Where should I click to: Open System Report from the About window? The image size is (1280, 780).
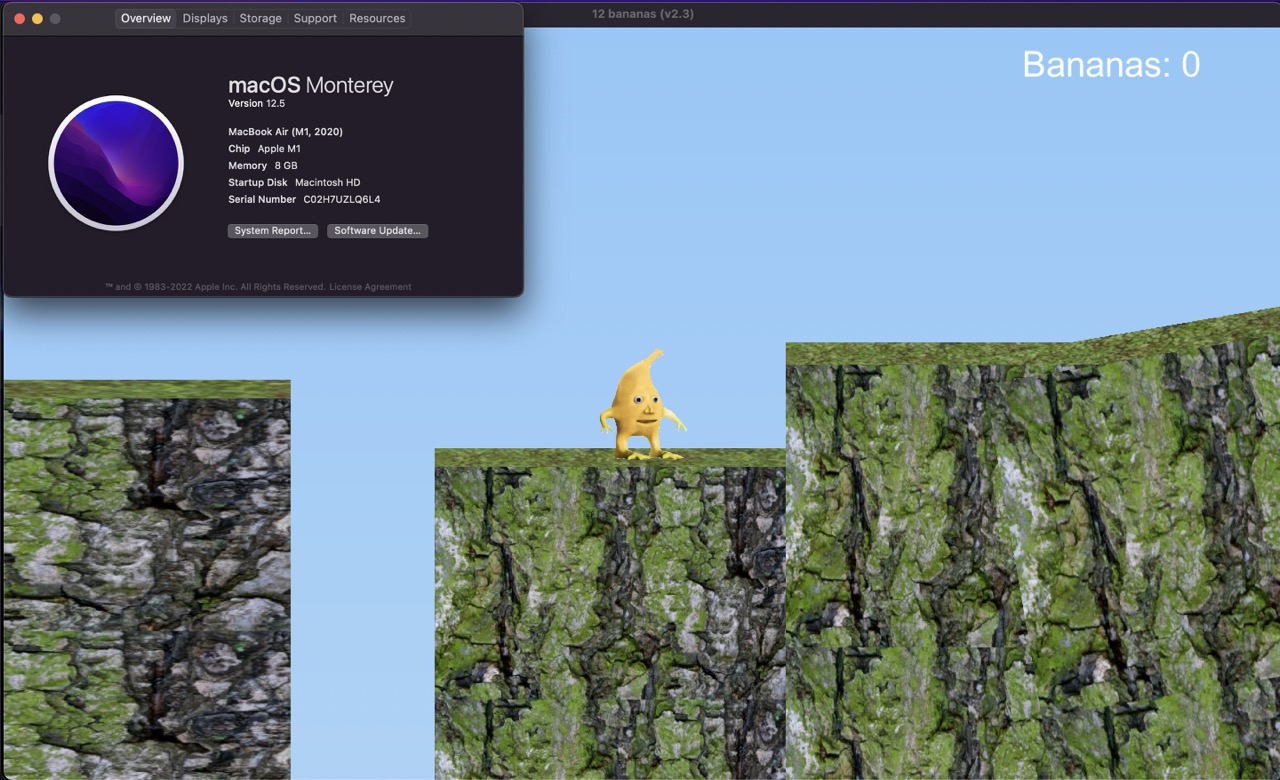tap(272, 230)
